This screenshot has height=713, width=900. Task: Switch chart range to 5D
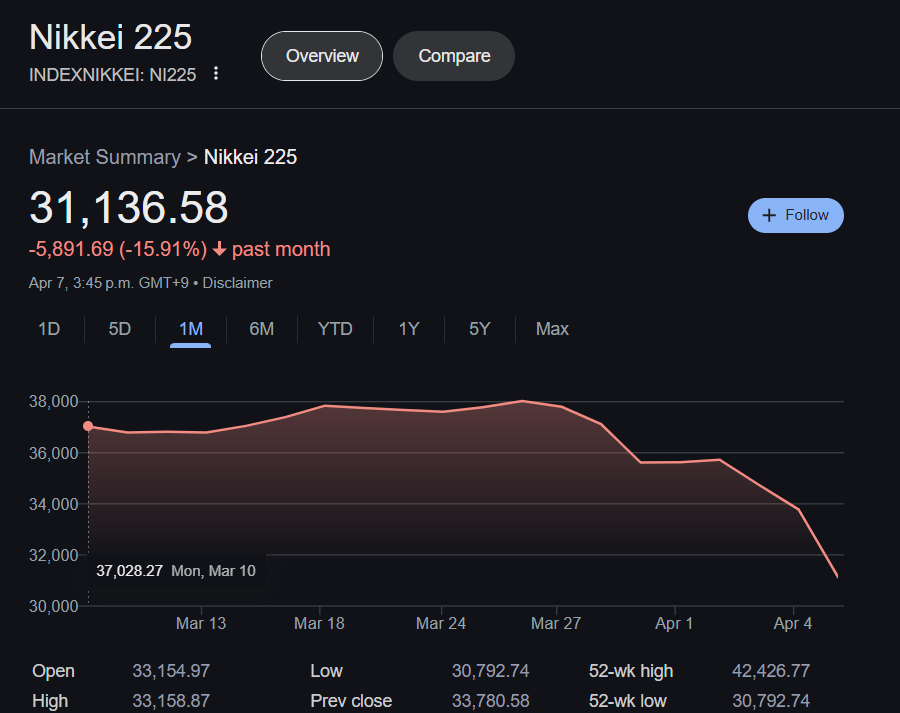[x=120, y=329]
